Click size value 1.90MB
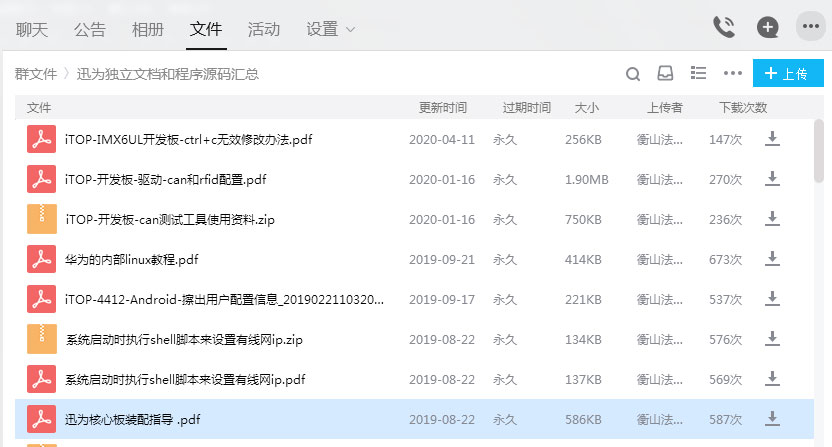Viewport: 832px width, 447px height. (586, 179)
